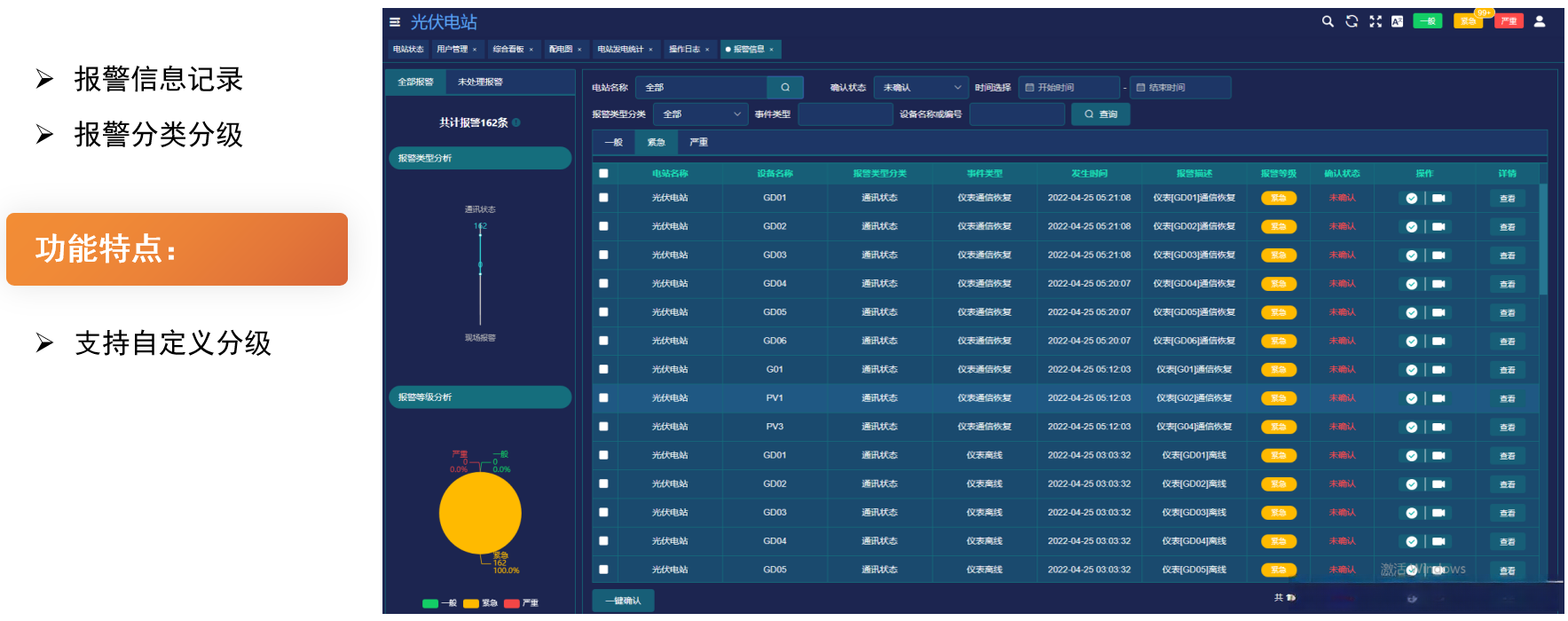Close the 用户管理 tab with its x
Viewport: 1568px width, 621px height.
pos(475,50)
